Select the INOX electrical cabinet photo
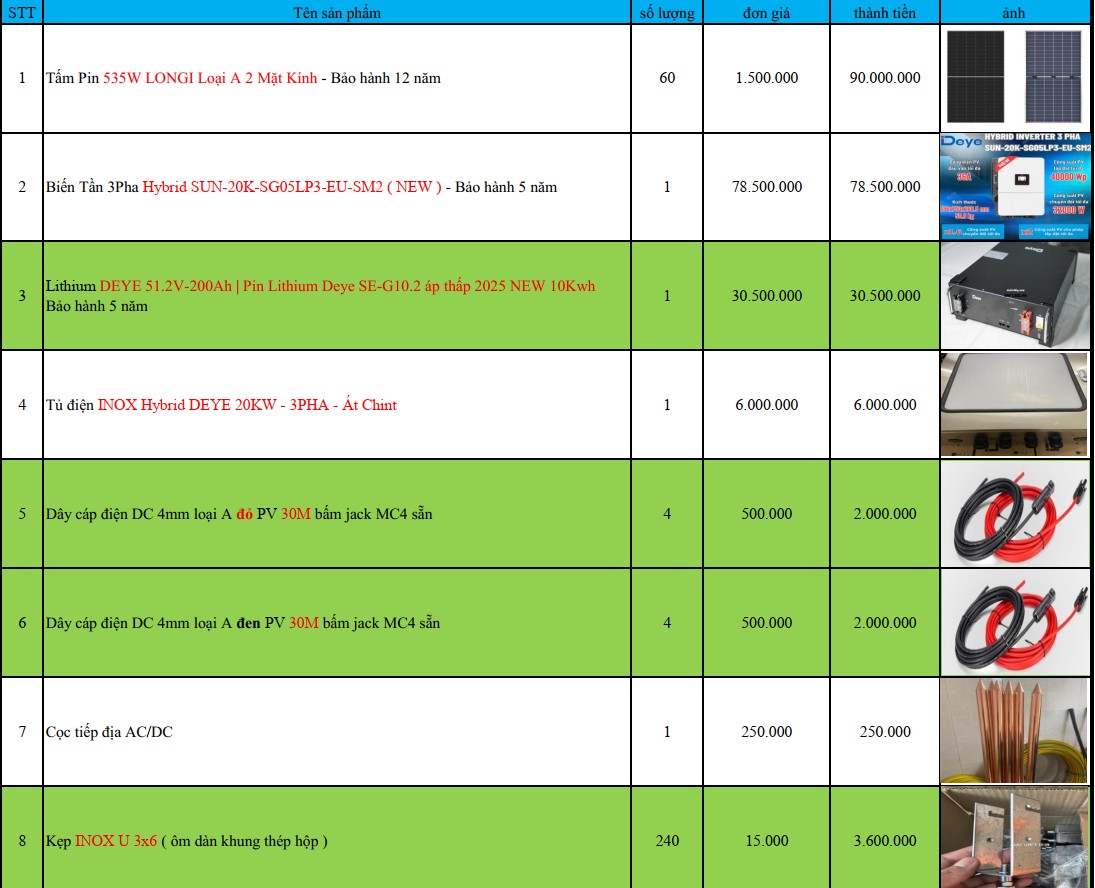Screen dimensions: 1095x888 [1015, 405]
